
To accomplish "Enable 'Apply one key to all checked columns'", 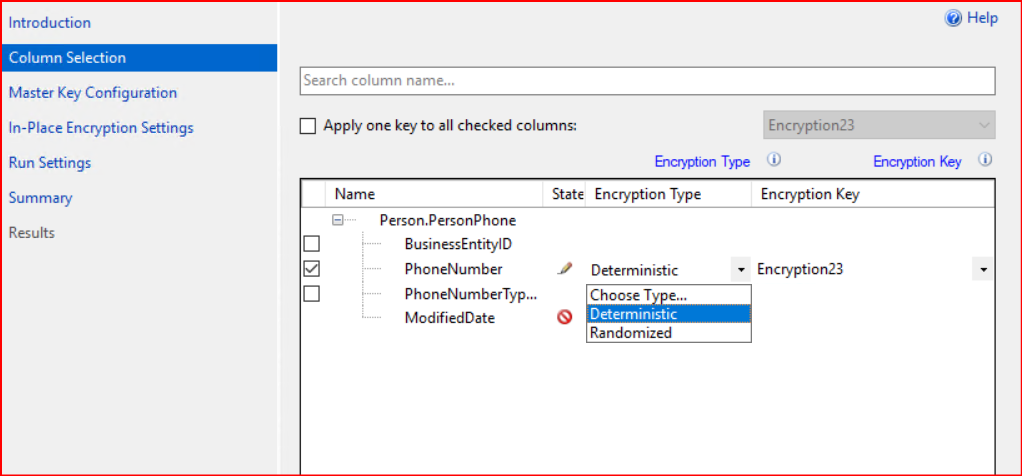I will (308, 127).
